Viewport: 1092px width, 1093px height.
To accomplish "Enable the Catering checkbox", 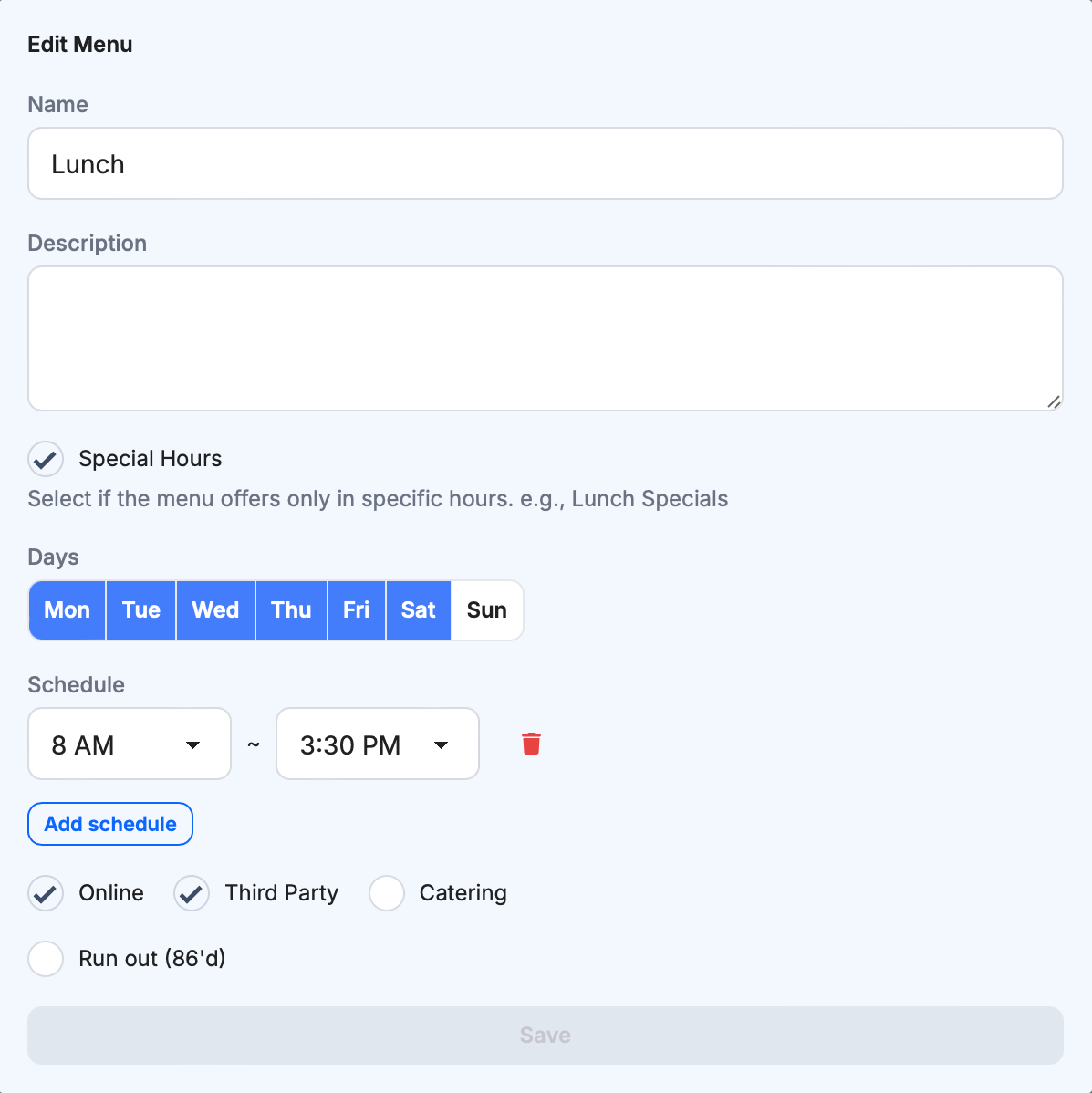I will (x=386, y=893).
